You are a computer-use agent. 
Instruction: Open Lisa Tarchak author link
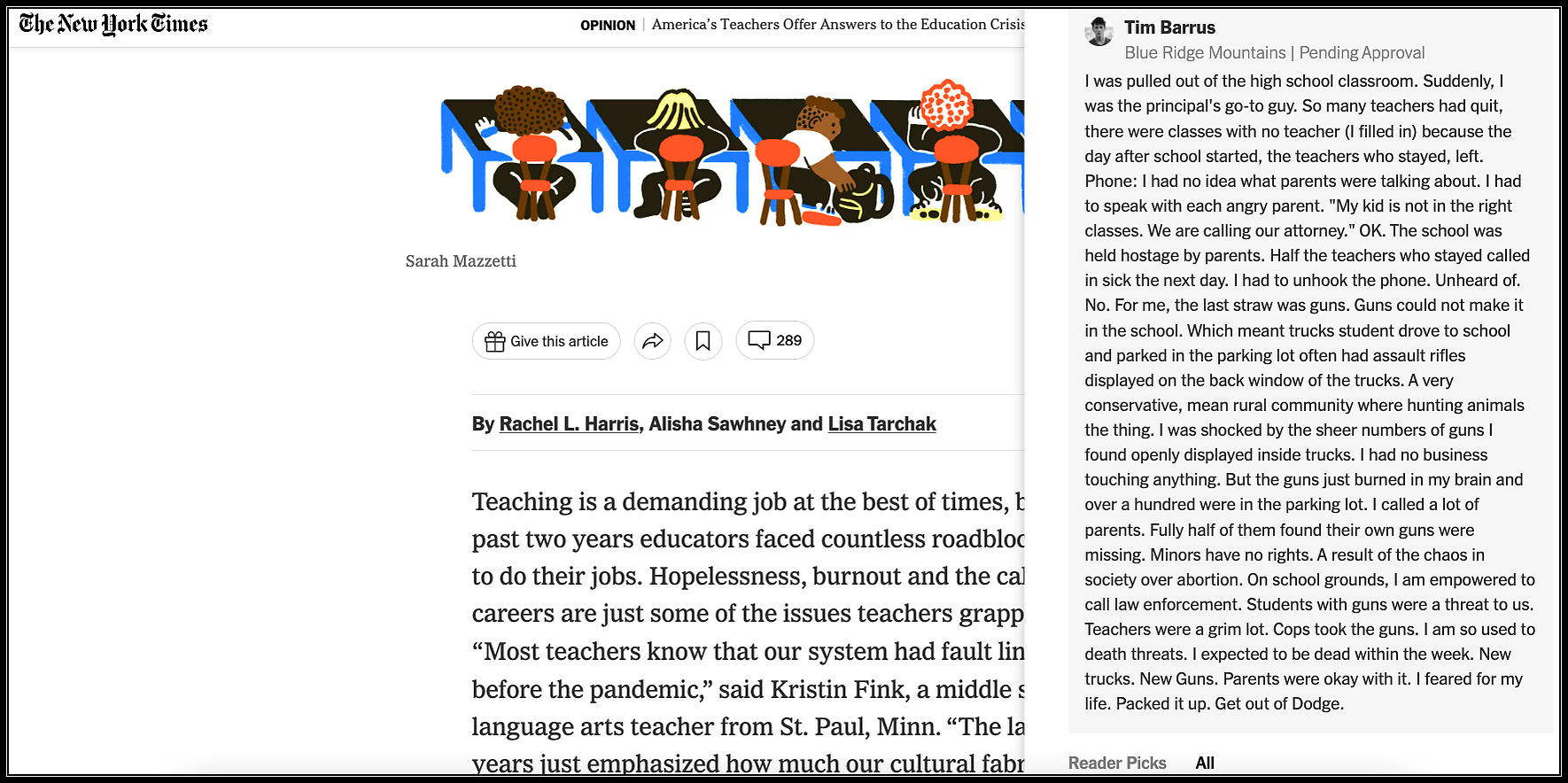(881, 424)
